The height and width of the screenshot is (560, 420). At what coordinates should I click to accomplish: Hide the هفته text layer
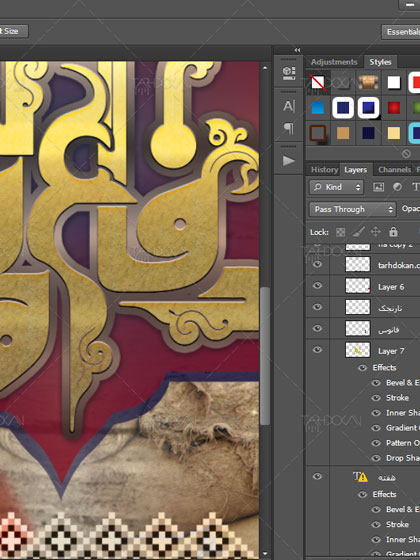317,476
